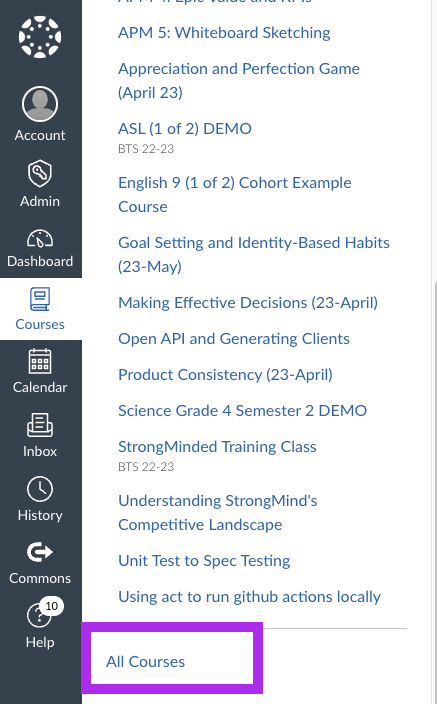Open Open API and Generating Clients

tap(234, 339)
